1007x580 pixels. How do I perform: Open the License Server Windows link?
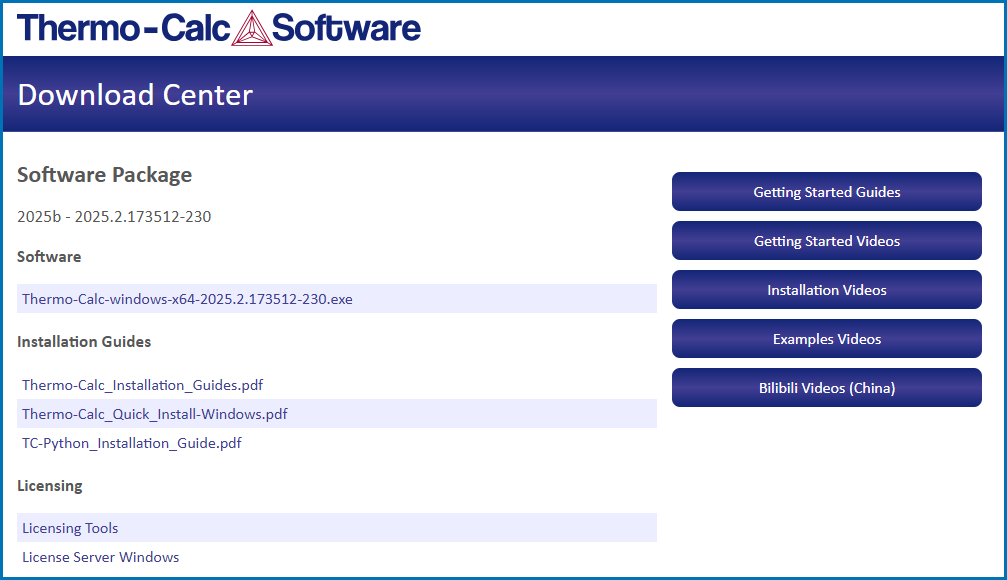tap(101, 557)
